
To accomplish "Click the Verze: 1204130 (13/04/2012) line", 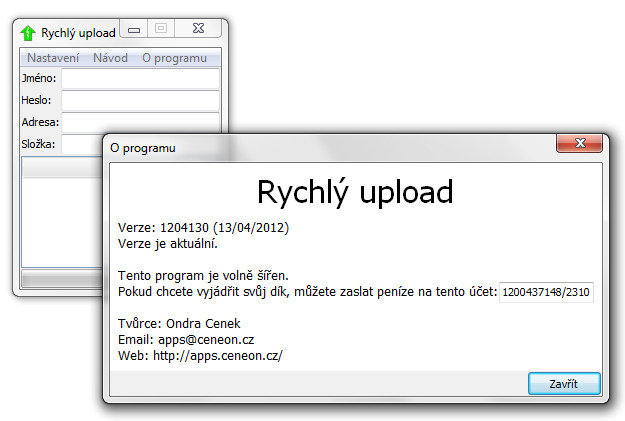I will coord(203,228).
